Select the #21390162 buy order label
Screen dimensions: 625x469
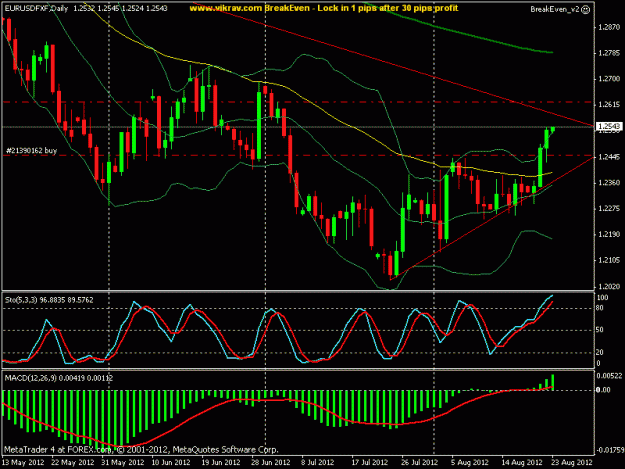click(31, 150)
